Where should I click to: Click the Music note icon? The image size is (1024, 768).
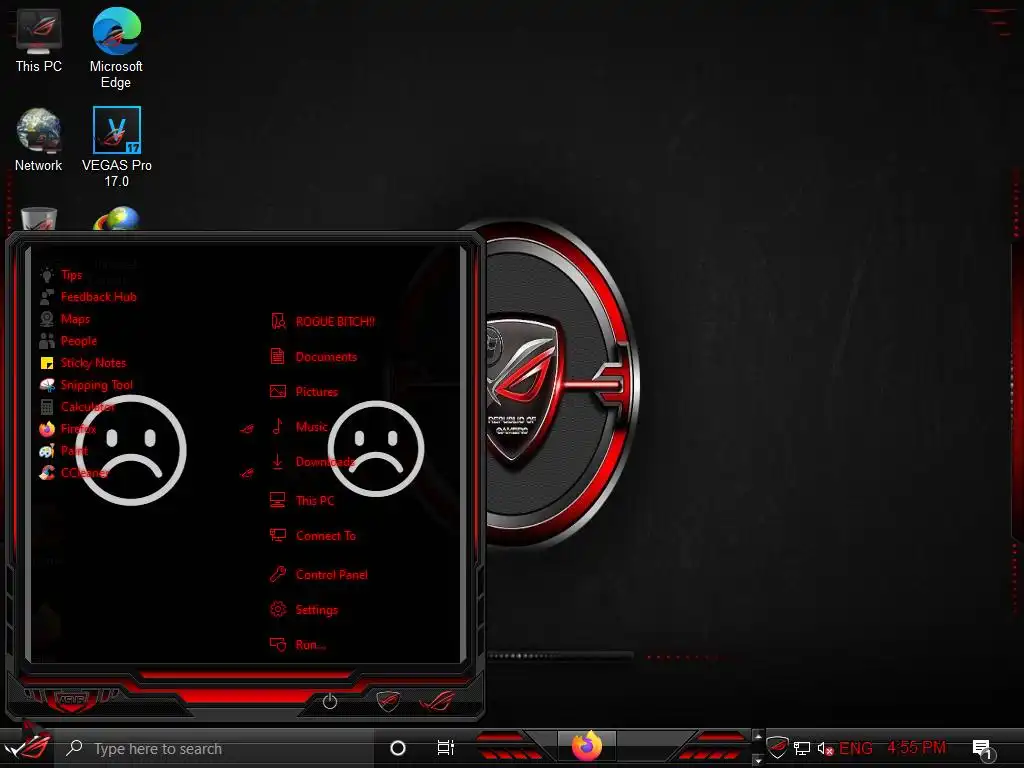[278, 426]
